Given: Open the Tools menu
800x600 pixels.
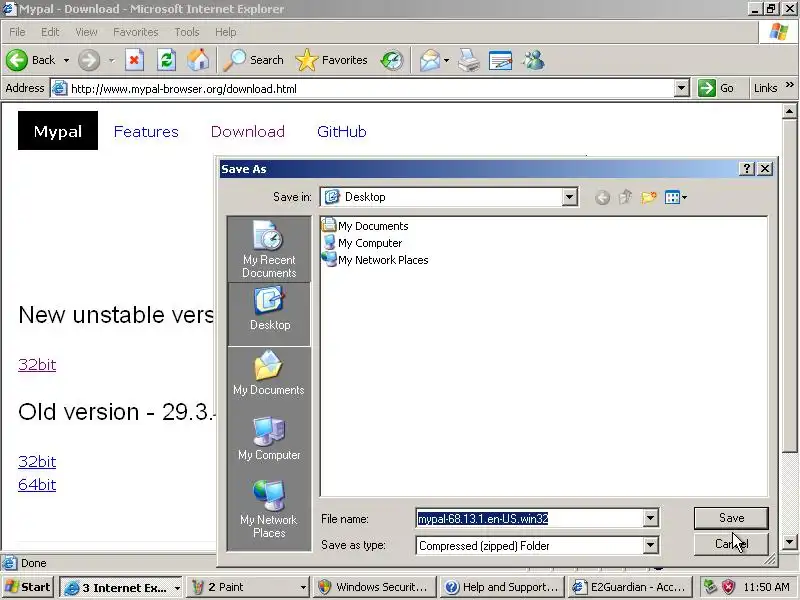Looking at the screenshot, I should (187, 32).
